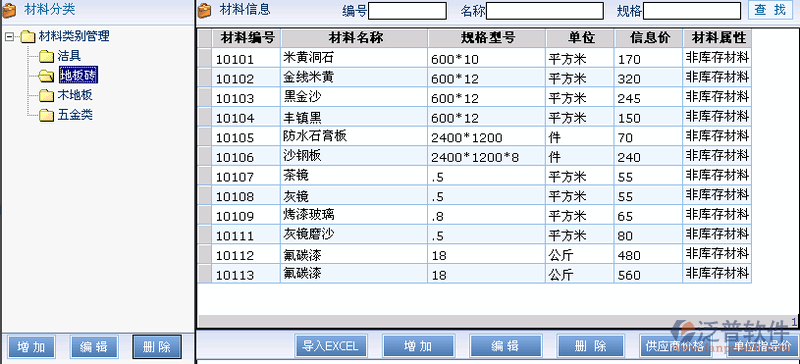This screenshot has width=800, height=364.
Task: Click the 查找 search button
Action: (770, 10)
